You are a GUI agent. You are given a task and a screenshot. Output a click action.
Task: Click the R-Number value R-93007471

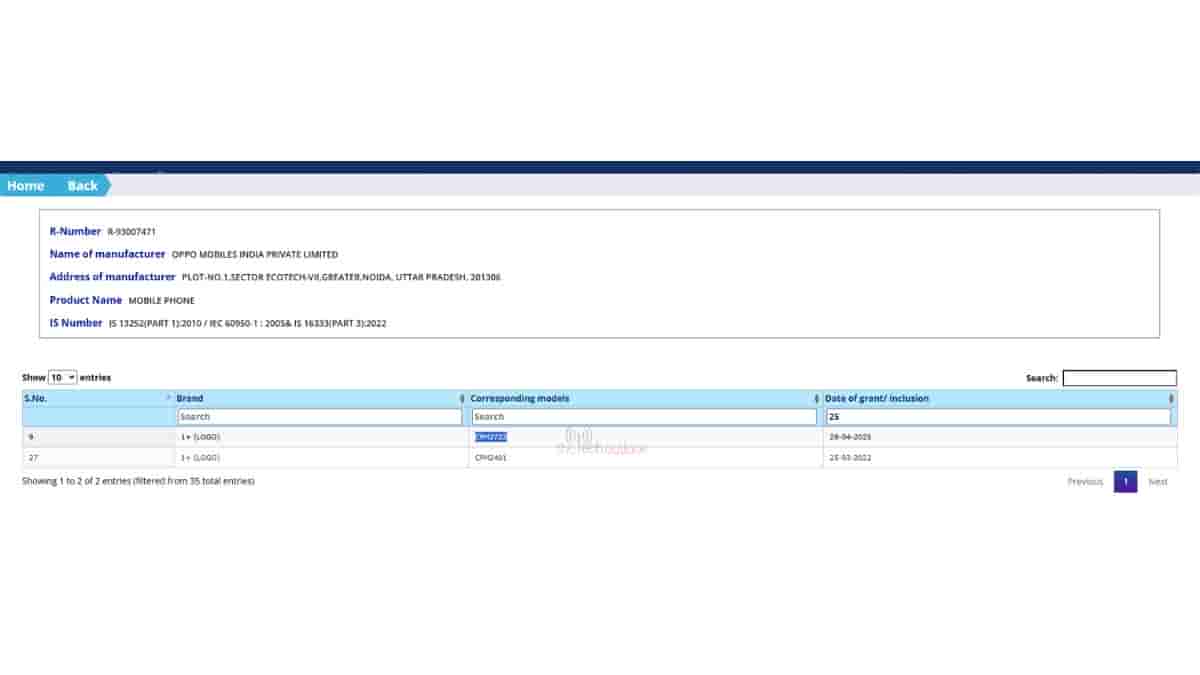tap(131, 232)
